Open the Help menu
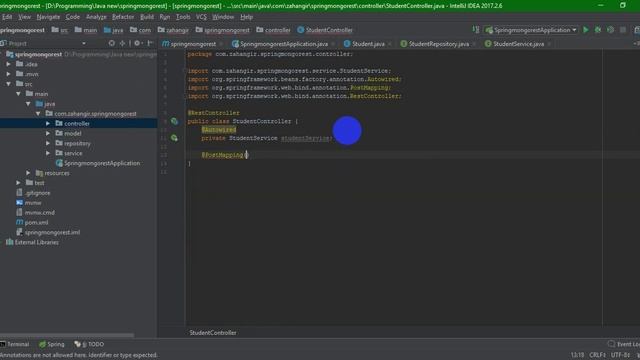The height and width of the screenshot is (360, 640). tap(247, 17)
